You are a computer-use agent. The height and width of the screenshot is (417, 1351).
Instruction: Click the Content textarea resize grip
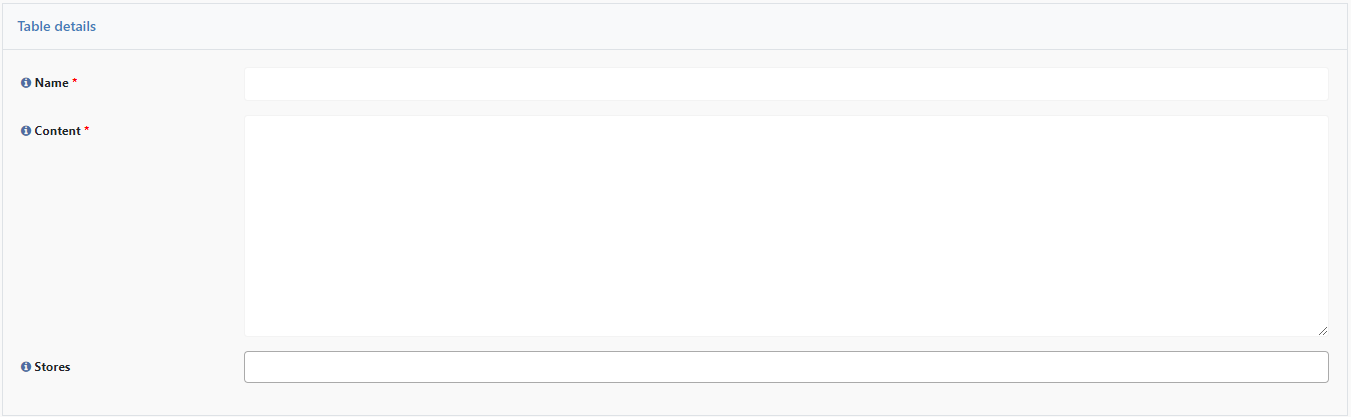1322,330
